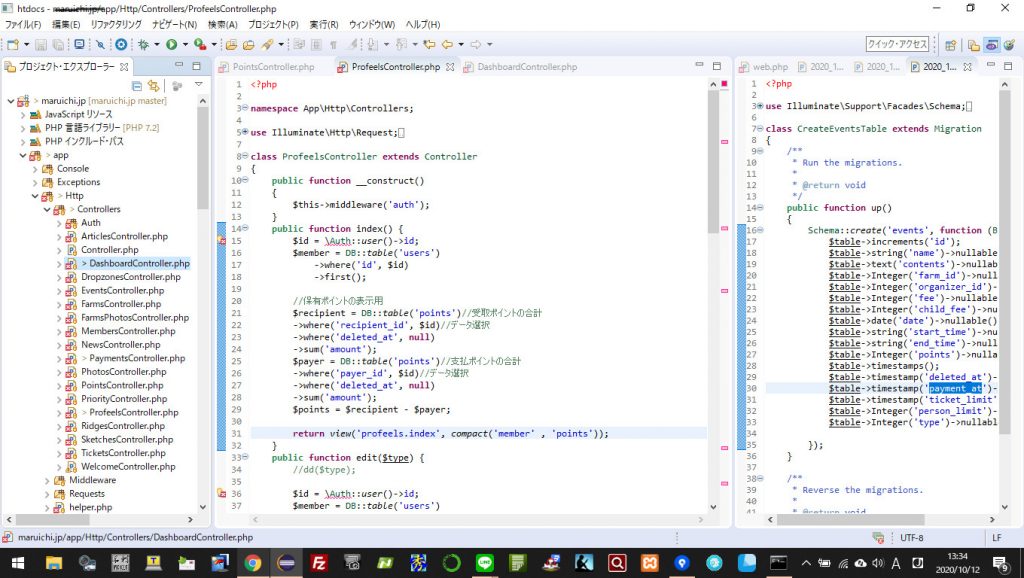Image resolution: width=1024 pixels, height=578 pixels.
Task: Open FileZilla from the Windows taskbar
Action: (319, 563)
